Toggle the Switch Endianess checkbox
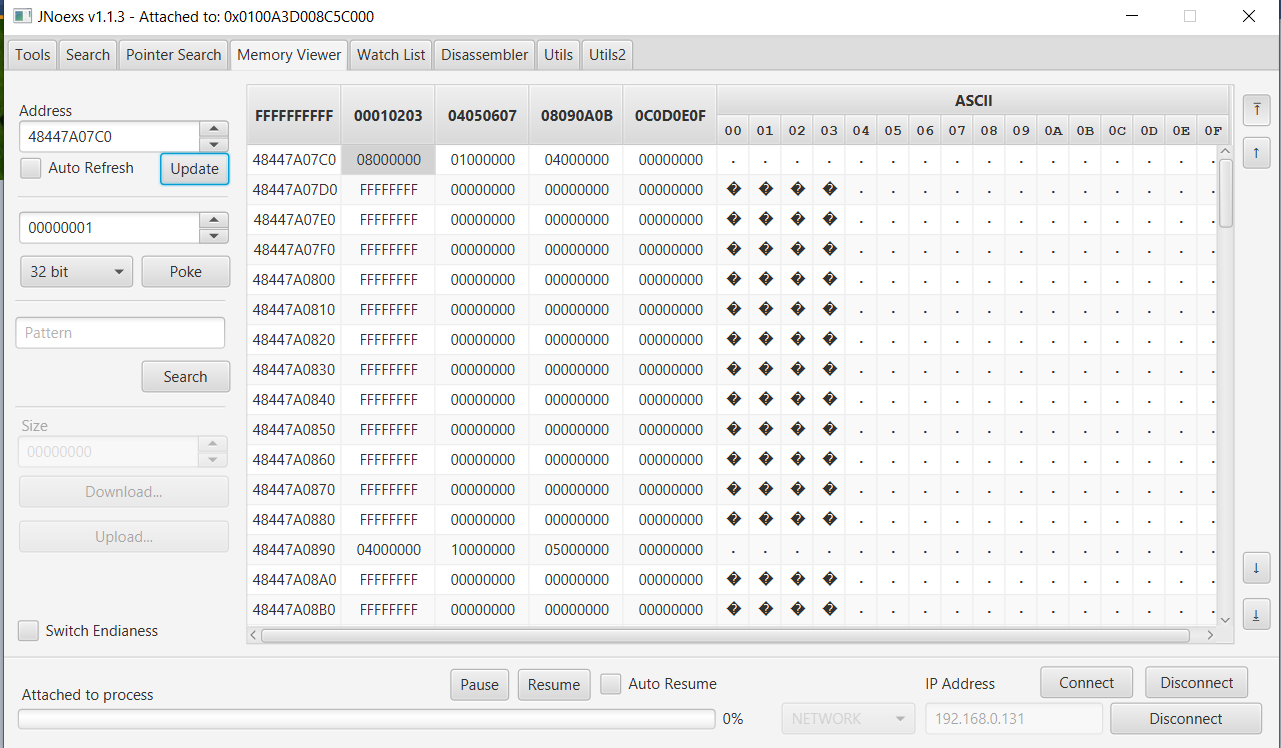Viewport: 1281px width, 748px height. [29, 631]
